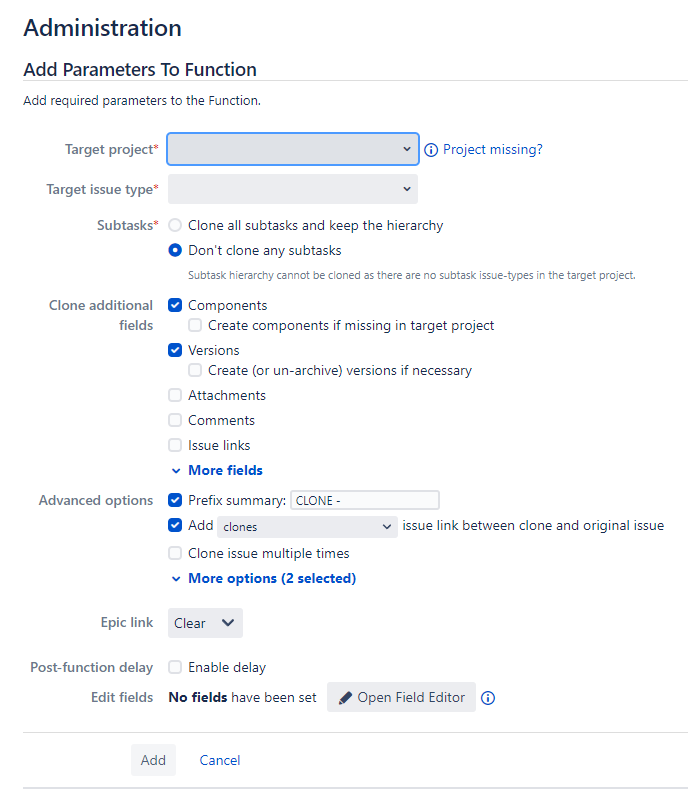Uncheck the Components checkbox
Screen dimensions: 688x798
(x=175, y=305)
